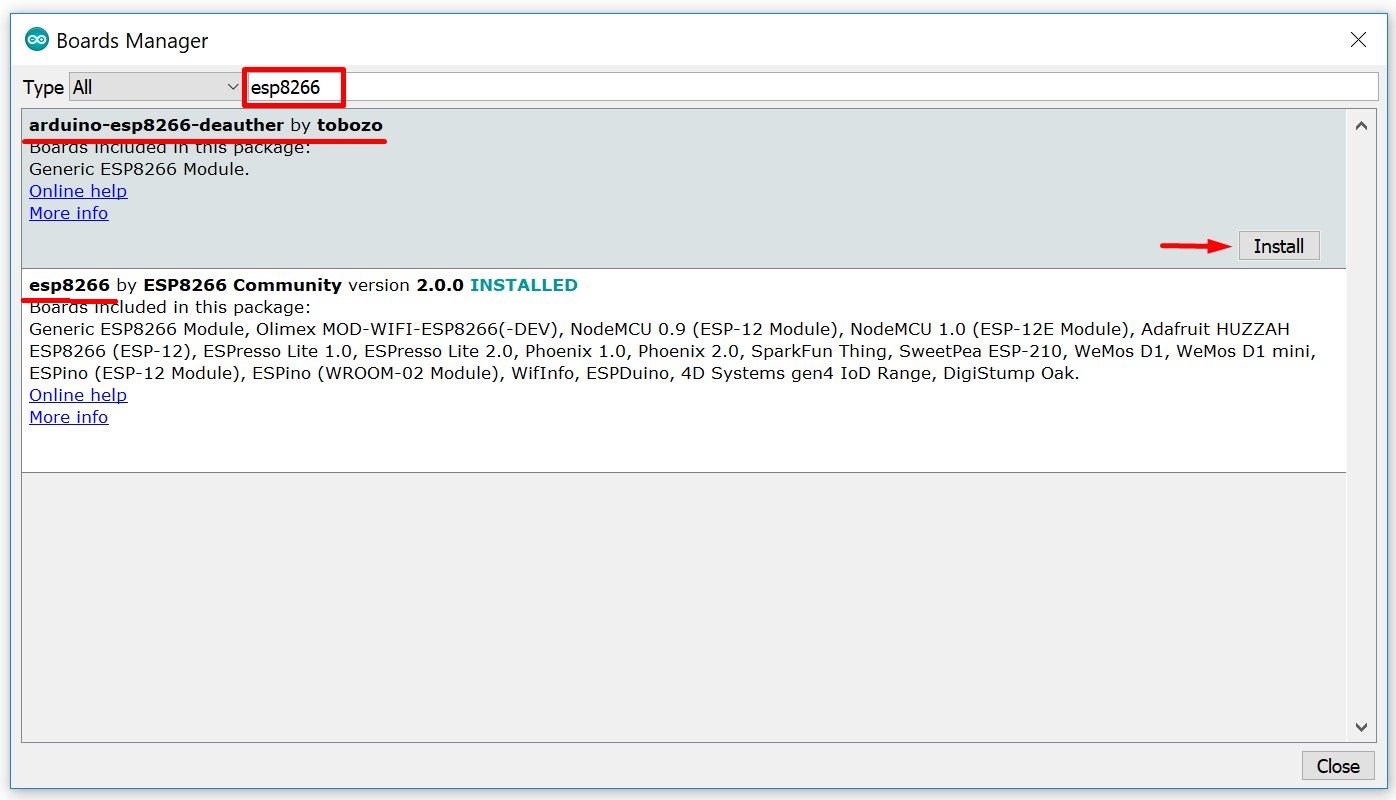Click the Type dropdown chevron arrow
This screenshot has width=1396, height=800.
coord(232,87)
